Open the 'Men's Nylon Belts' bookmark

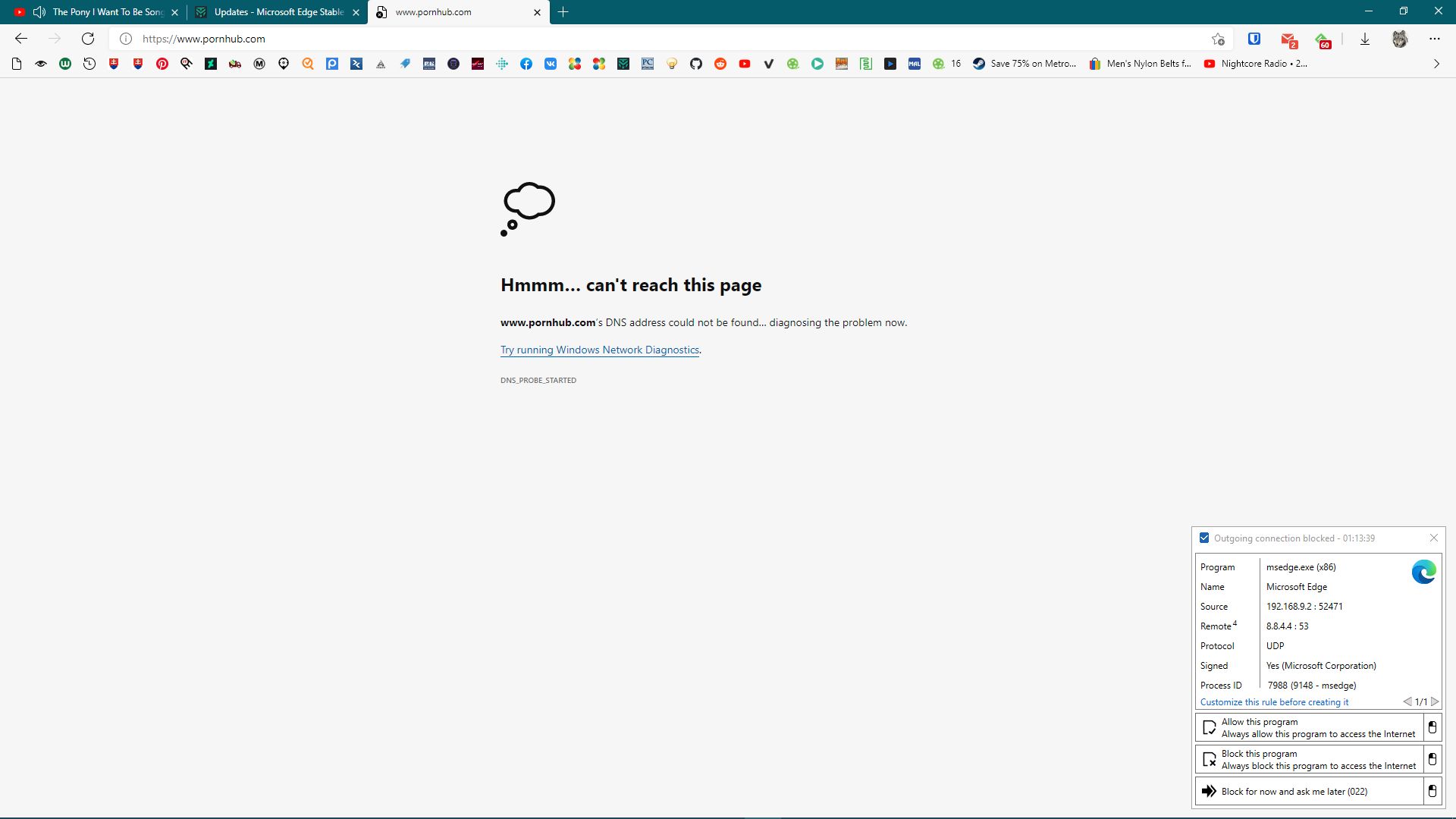(x=1141, y=64)
